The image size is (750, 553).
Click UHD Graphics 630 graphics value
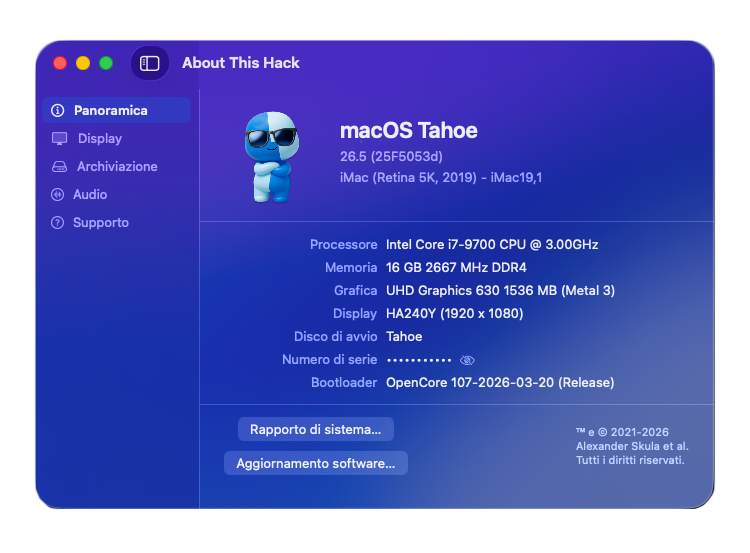[x=500, y=290]
